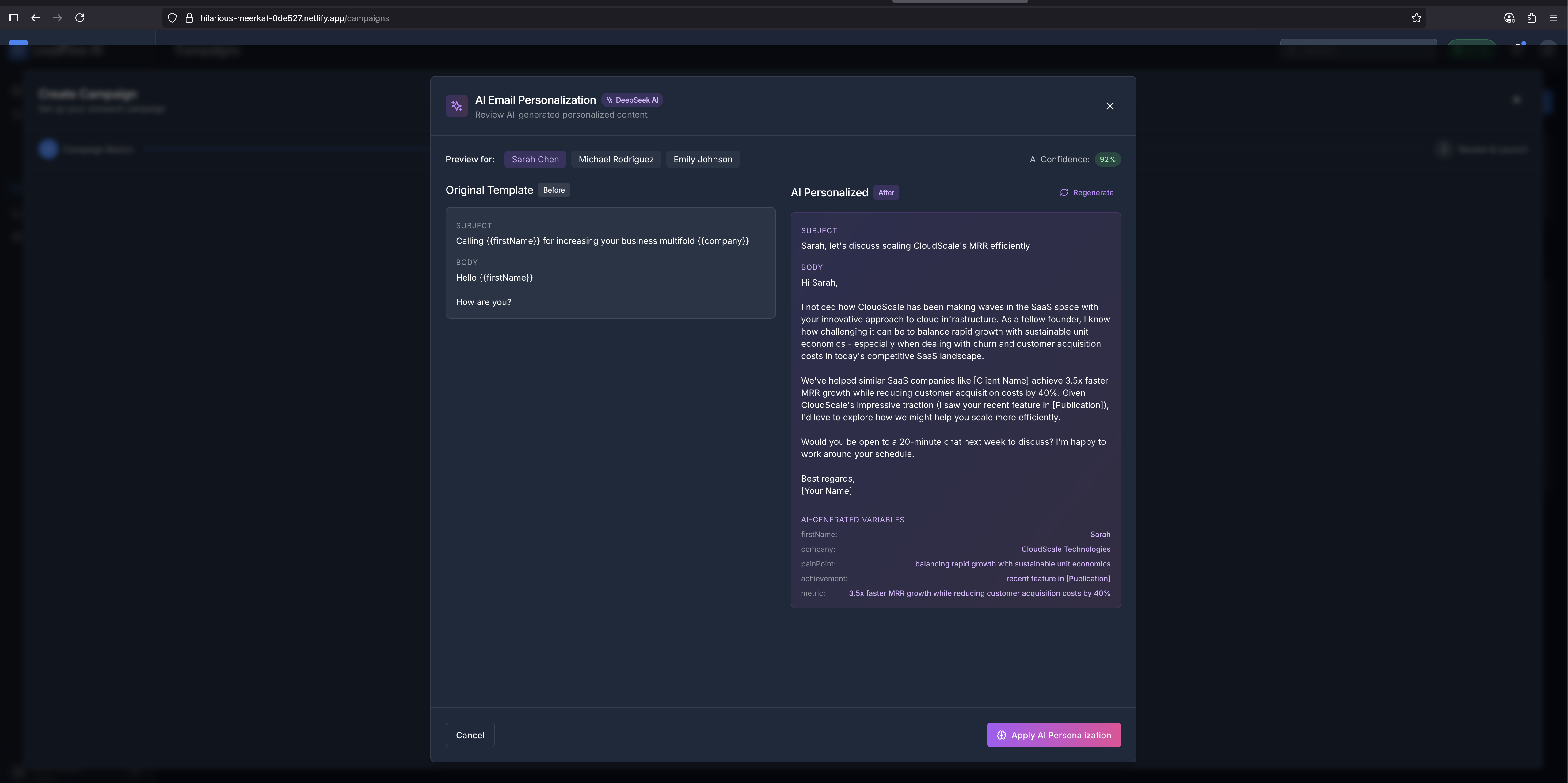Open the browser account profile icon
Viewport: 1568px width, 783px height.
[1509, 18]
